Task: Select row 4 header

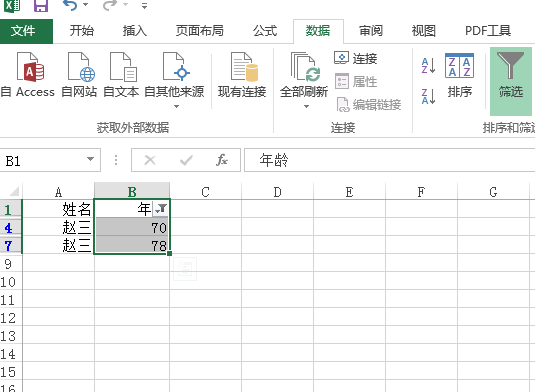Action: pyautogui.click(x=11, y=227)
